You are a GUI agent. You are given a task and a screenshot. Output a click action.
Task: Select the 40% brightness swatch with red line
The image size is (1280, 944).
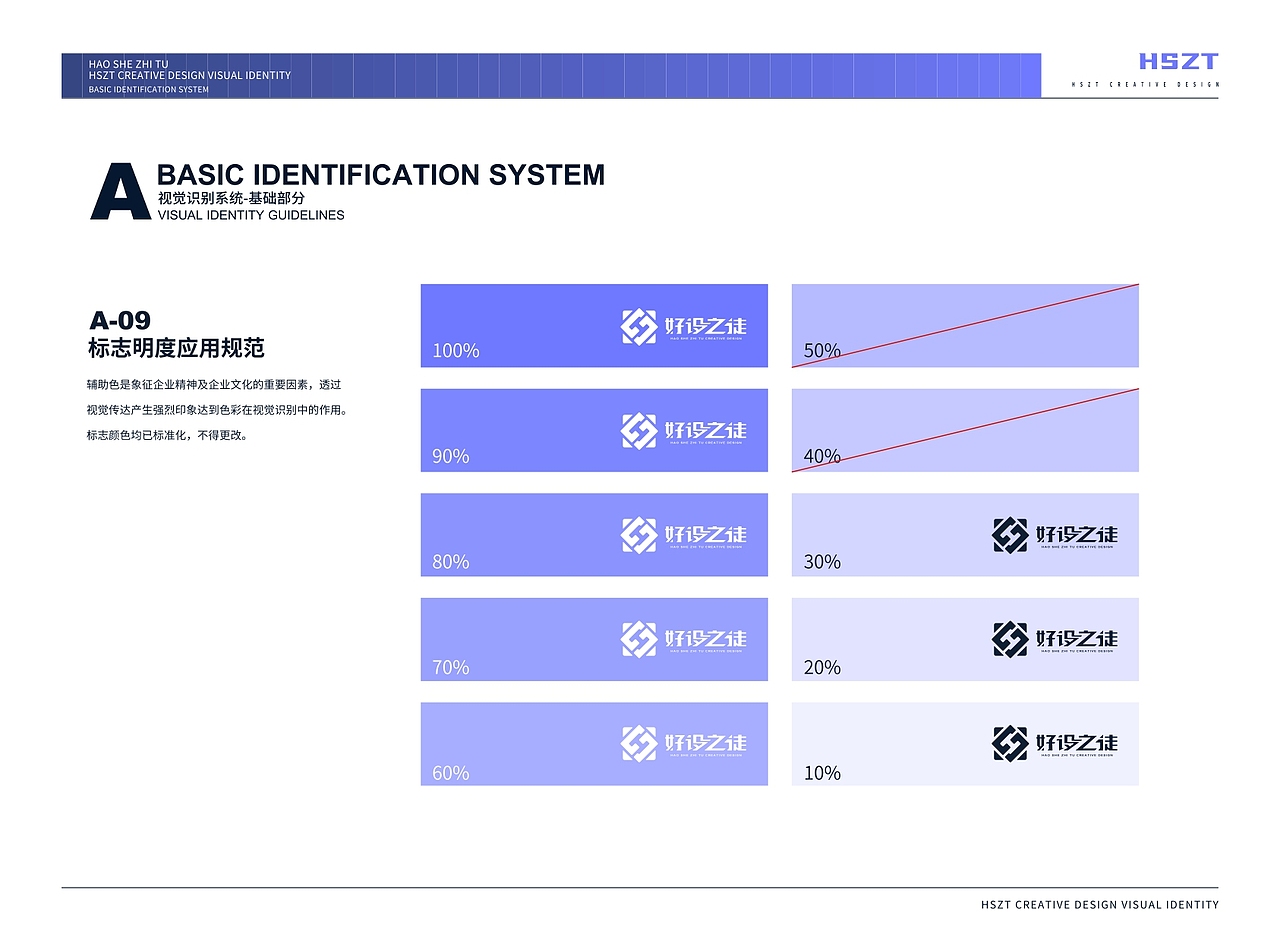coord(965,430)
